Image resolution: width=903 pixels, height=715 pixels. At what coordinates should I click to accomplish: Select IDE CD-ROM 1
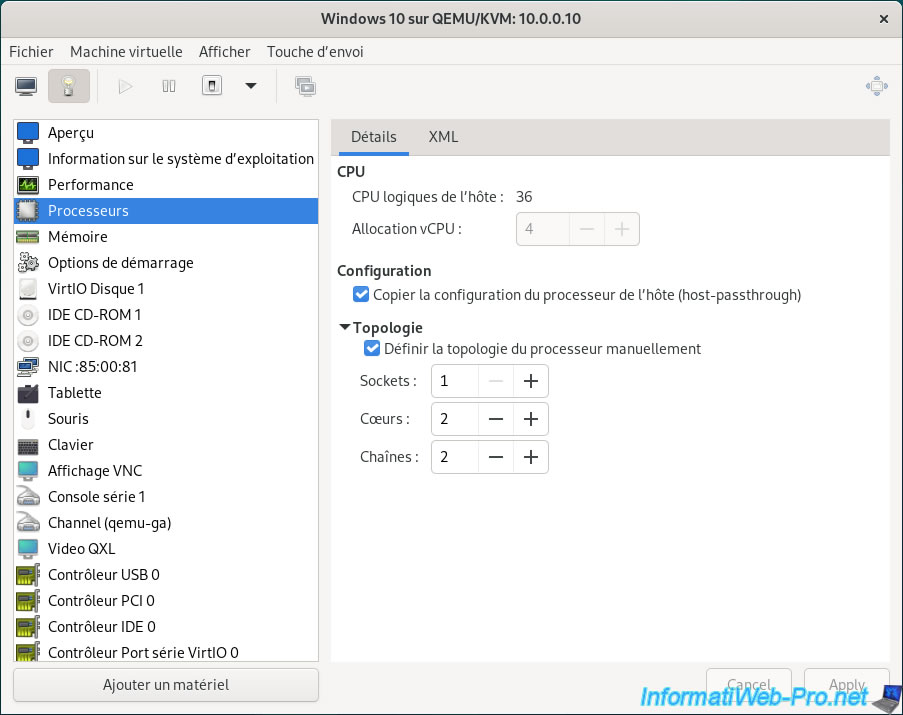166,315
